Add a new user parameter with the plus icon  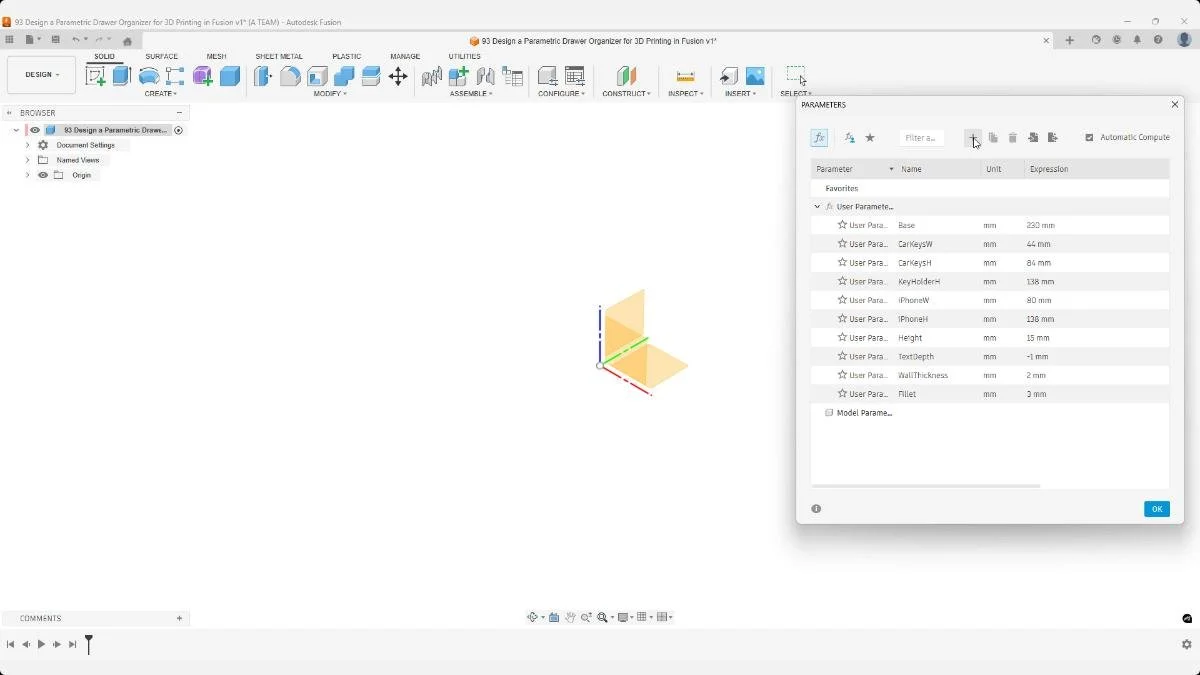pos(973,138)
